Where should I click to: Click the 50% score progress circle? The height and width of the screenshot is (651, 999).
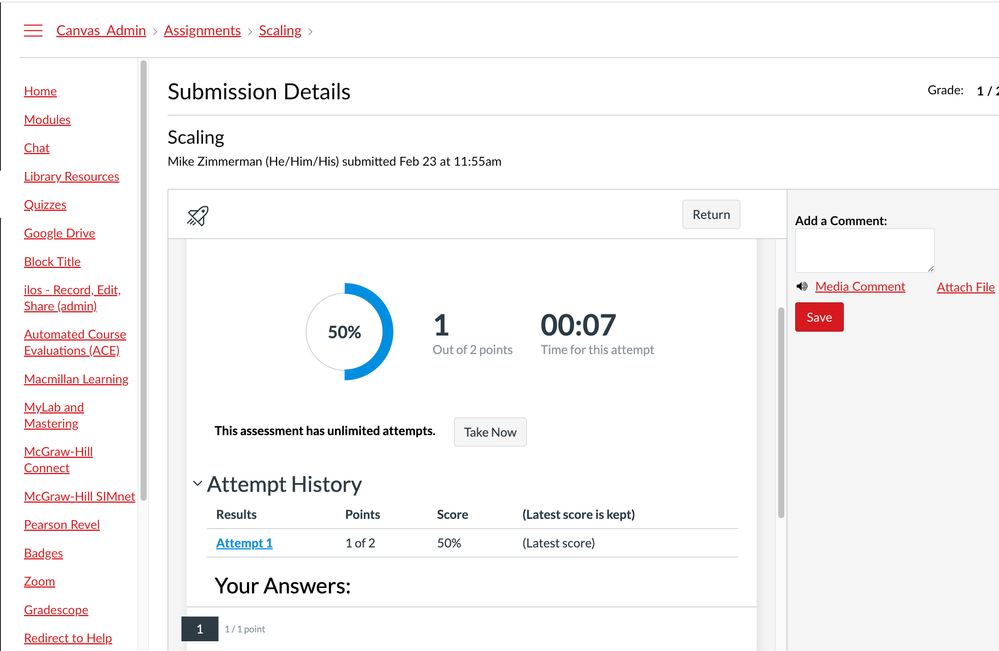[x=345, y=332]
